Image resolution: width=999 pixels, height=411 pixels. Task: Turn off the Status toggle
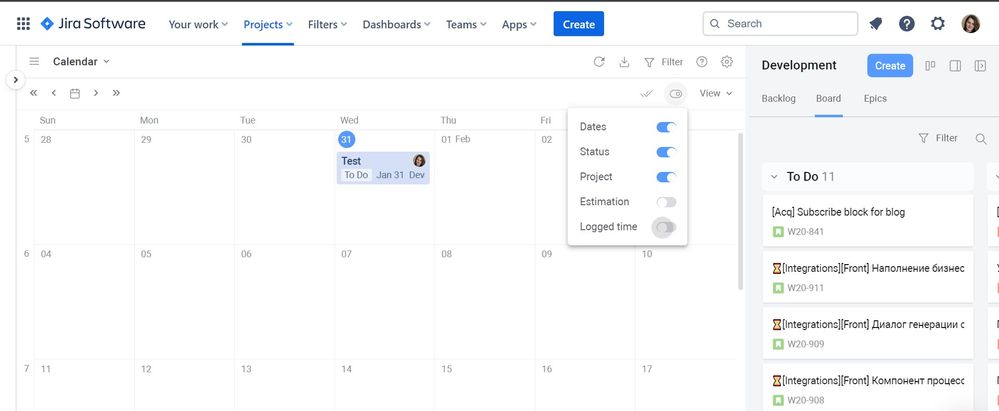point(666,152)
